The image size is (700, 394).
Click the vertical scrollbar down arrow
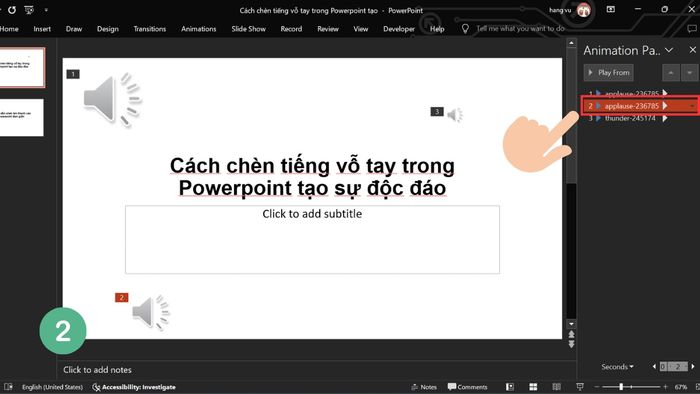571,324
